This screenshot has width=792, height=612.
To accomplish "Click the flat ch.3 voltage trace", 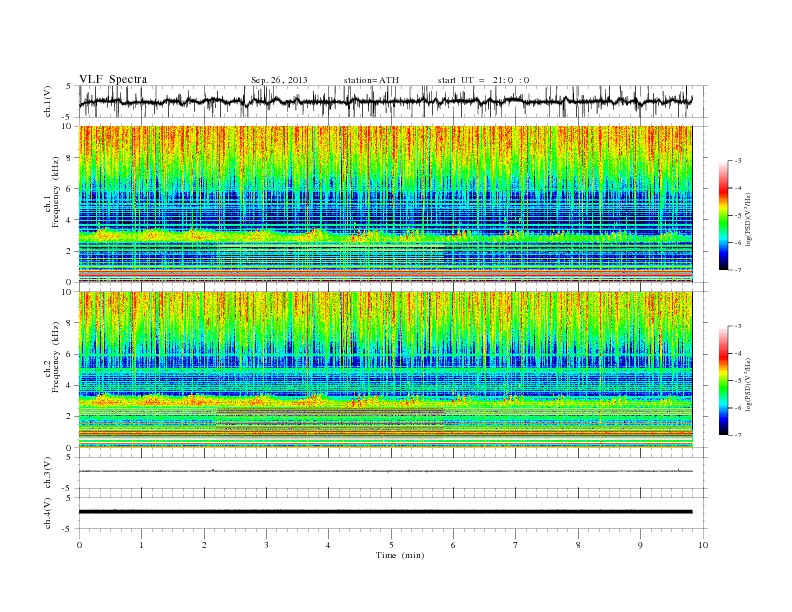I will coord(386,471).
